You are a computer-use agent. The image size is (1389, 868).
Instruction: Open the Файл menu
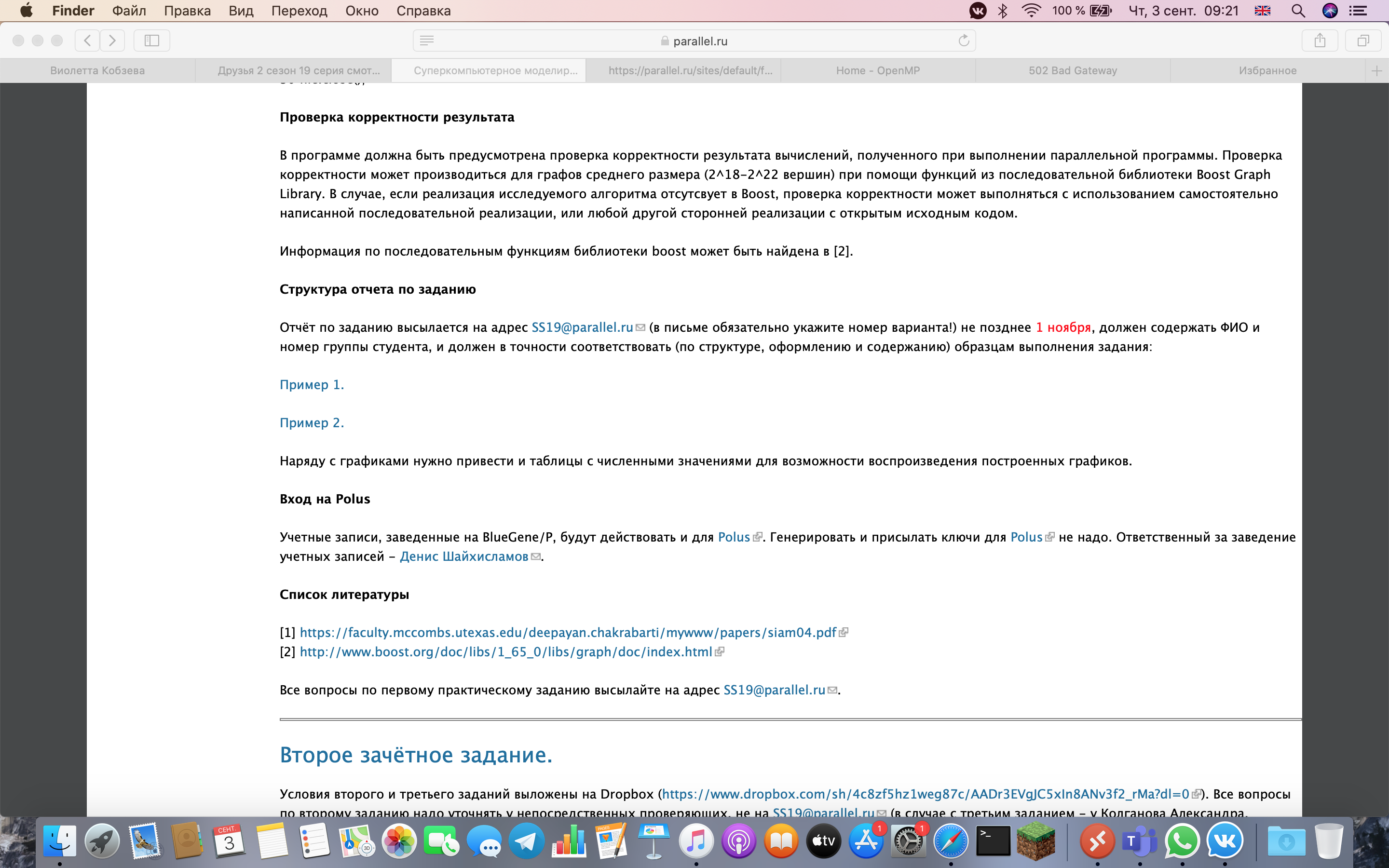(129, 10)
